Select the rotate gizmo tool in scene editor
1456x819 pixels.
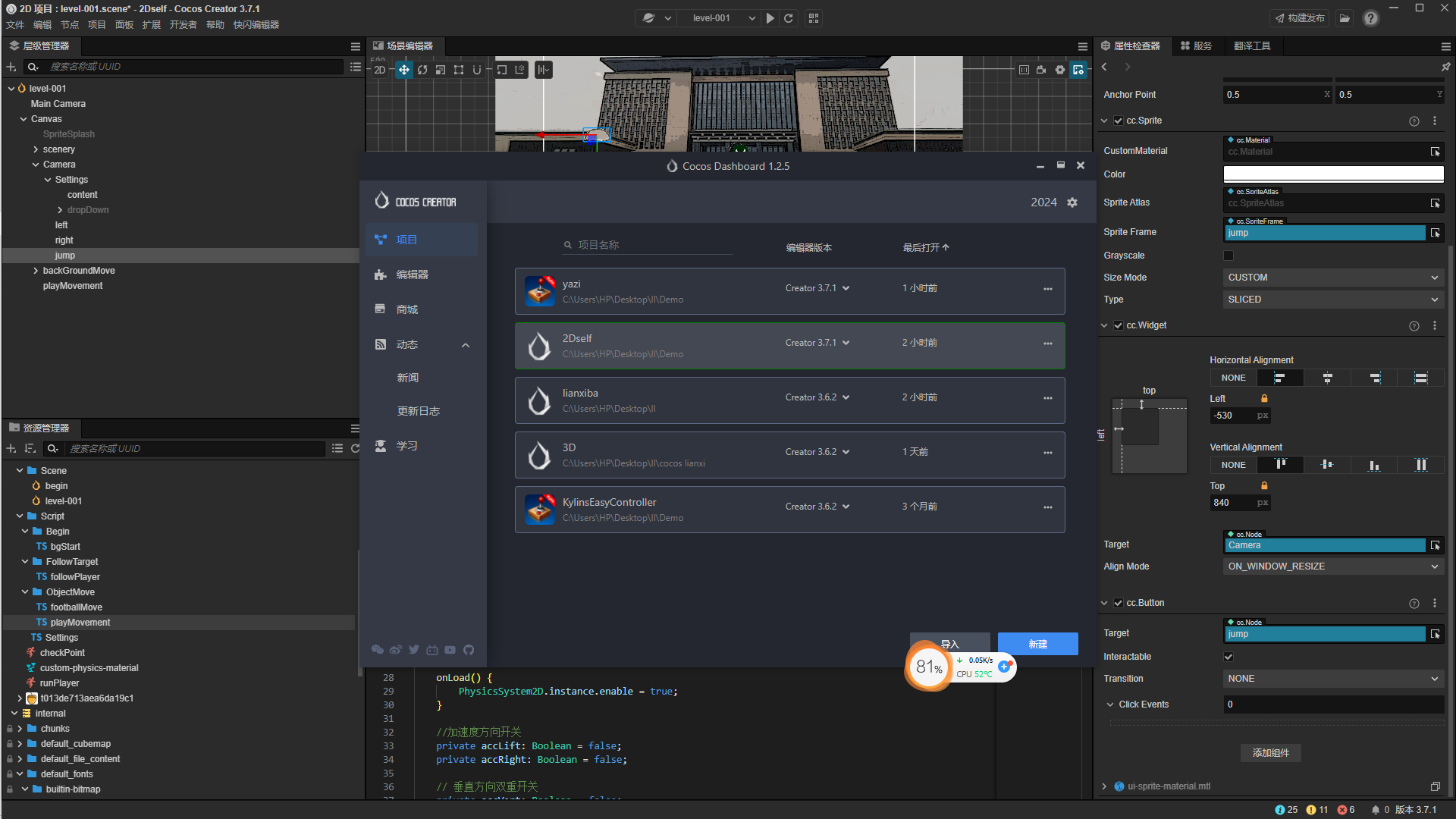pos(422,70)
